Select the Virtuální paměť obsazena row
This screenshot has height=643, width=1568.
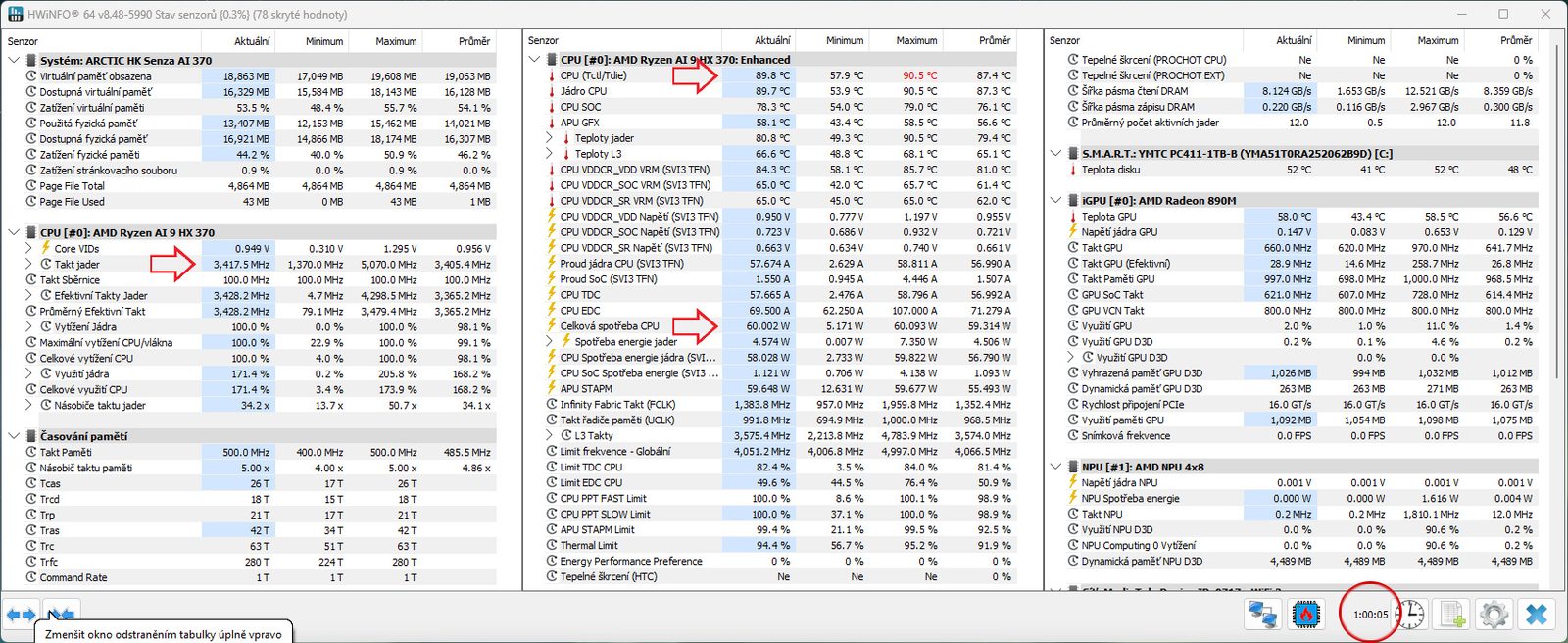click(x=249, y=76)
